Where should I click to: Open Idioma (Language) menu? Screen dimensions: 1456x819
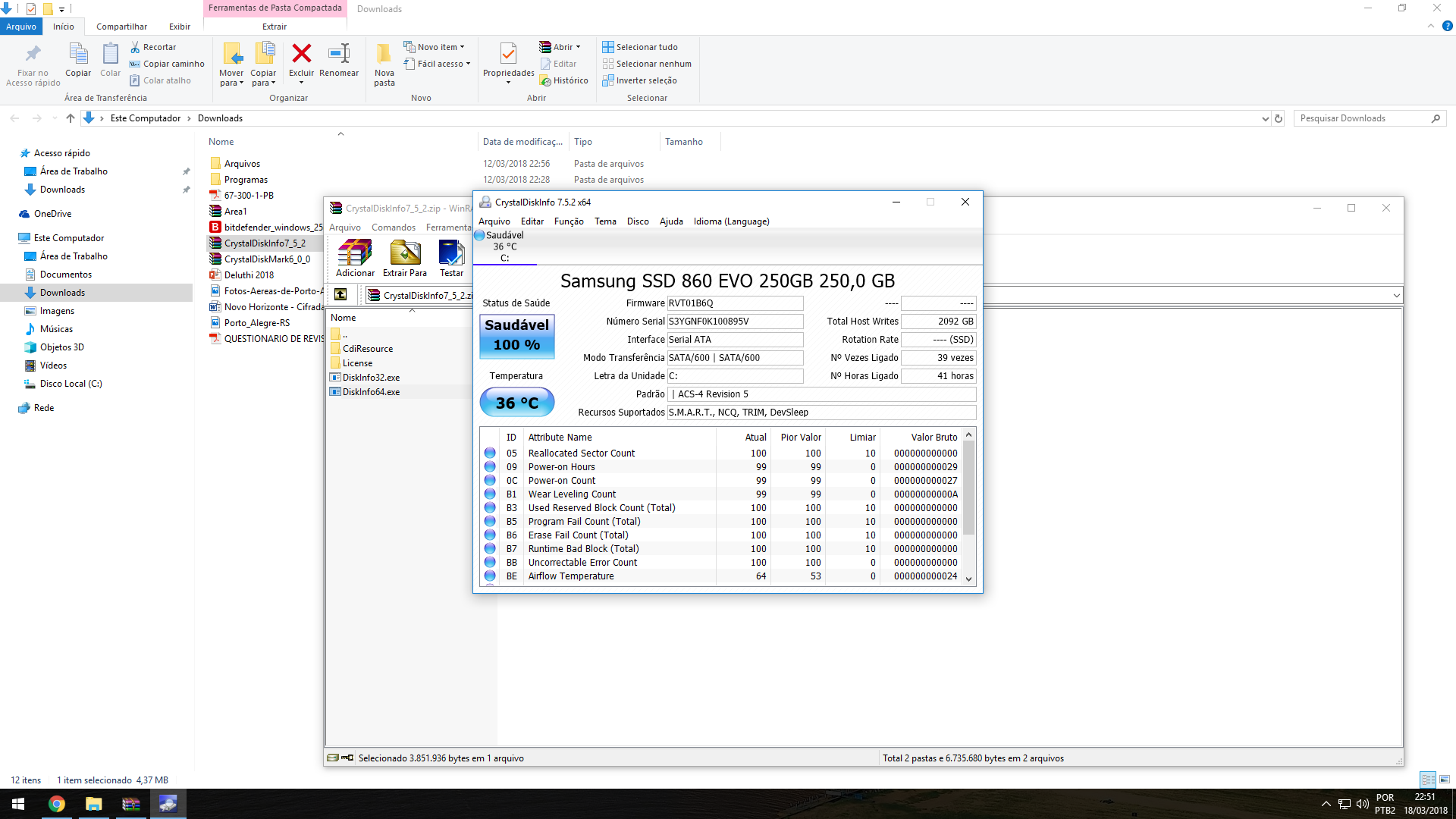click(x=731, y=221)
